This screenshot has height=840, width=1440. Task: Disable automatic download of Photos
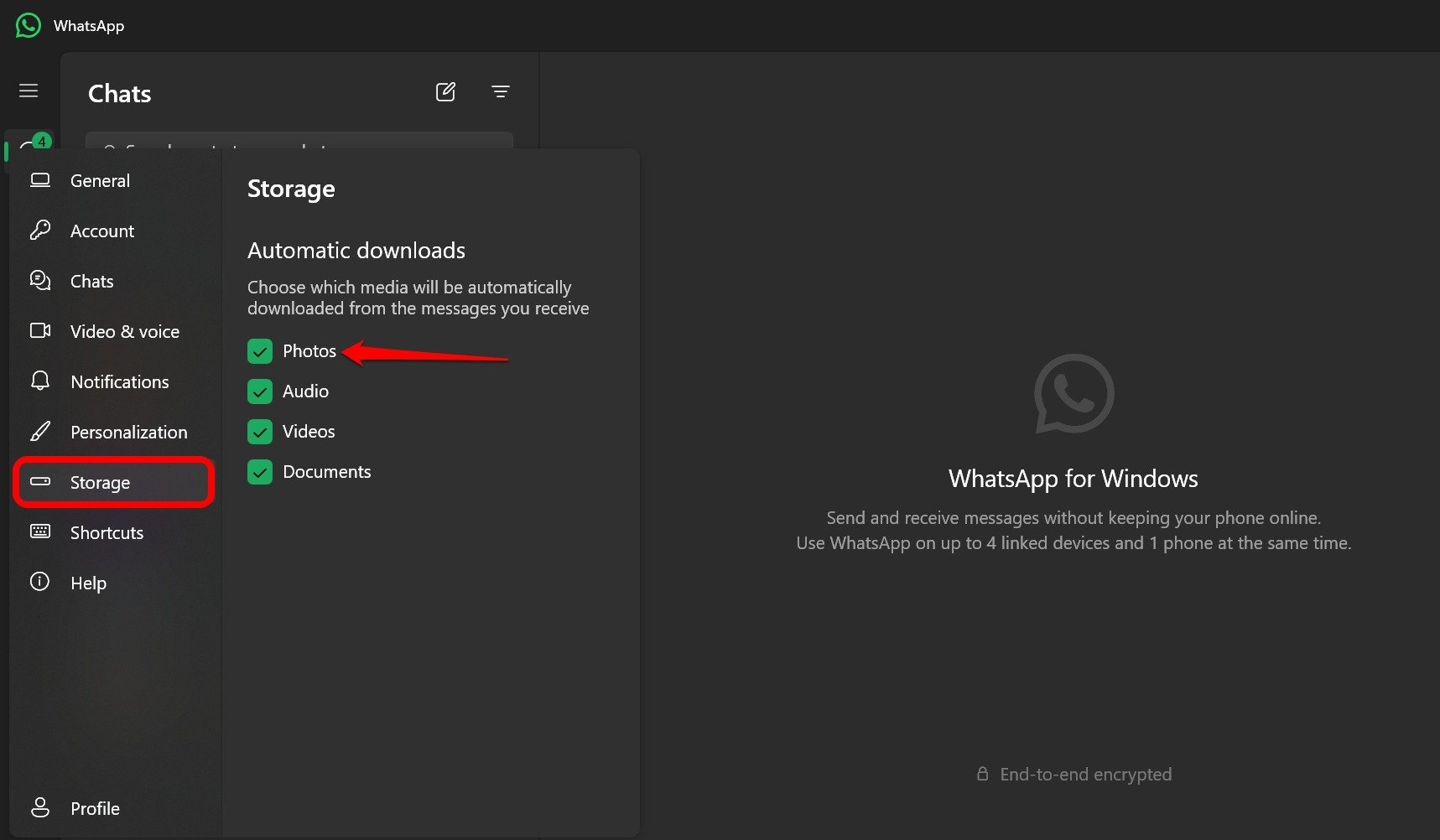tap(259, 351)
